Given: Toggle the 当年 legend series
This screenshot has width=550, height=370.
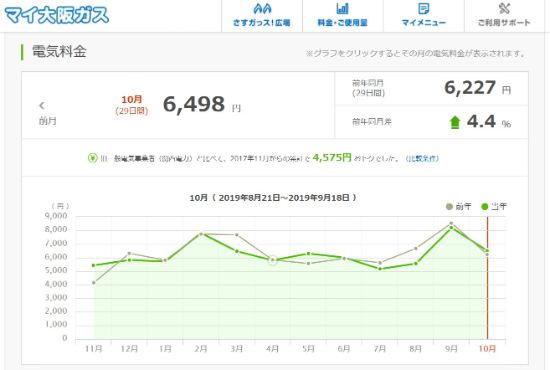Looking at the screenshot, I should [x=494, y=207].
